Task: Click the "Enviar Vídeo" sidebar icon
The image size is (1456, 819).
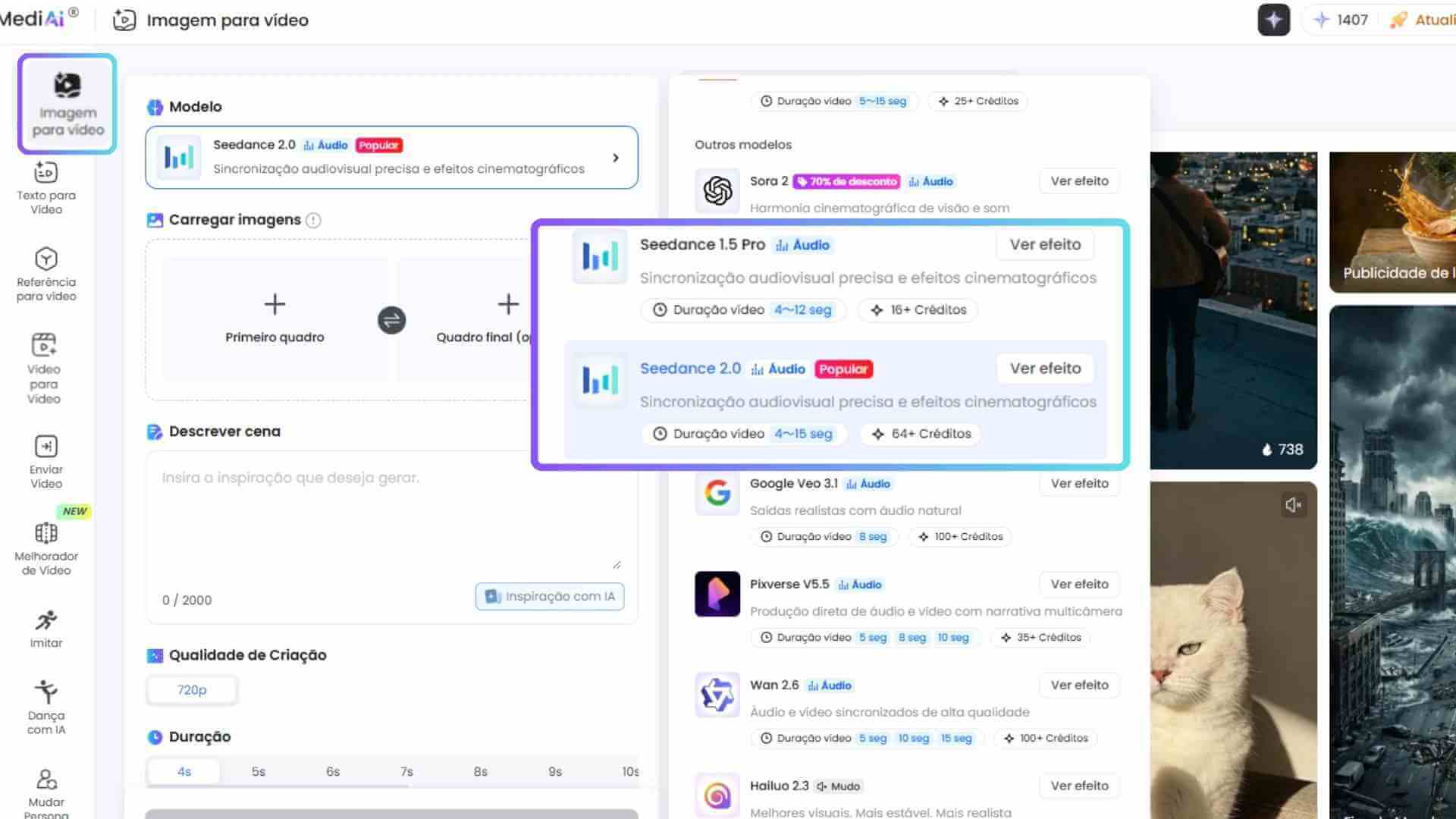Action: coord(45,455)
